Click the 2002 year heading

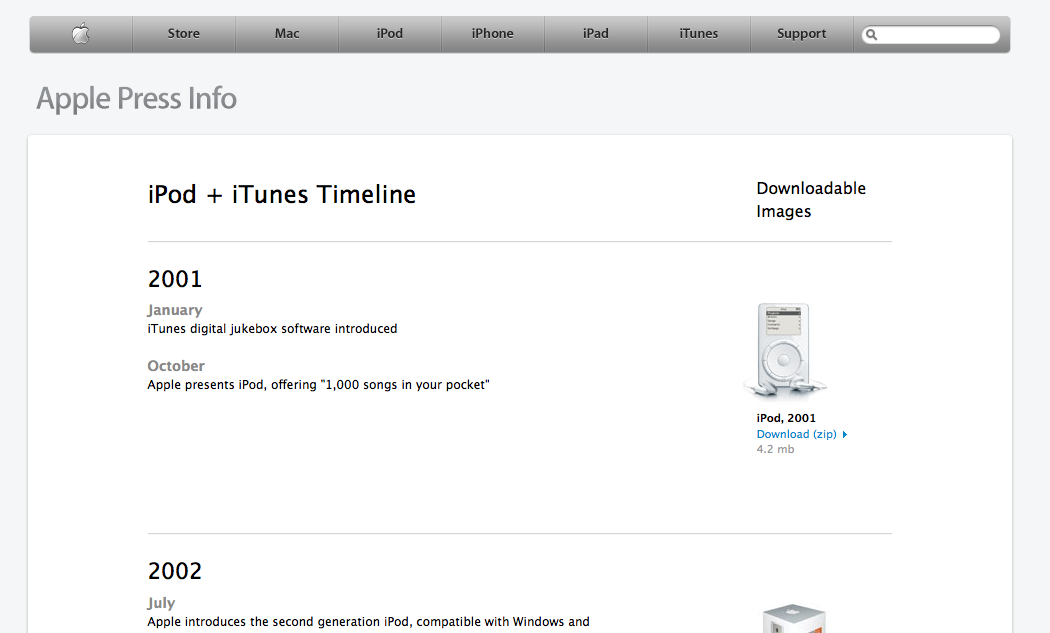[175, 571]
